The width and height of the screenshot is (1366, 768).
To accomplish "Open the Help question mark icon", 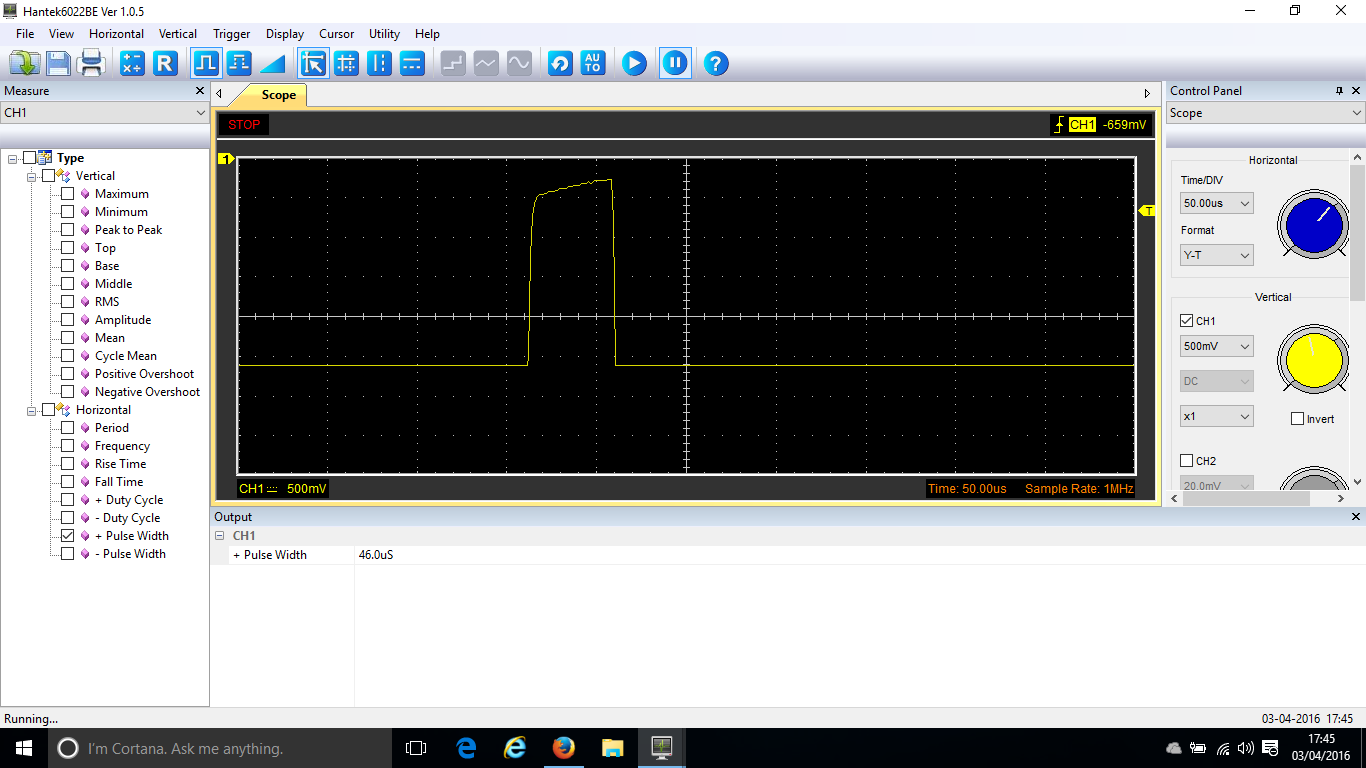I will (x=715, y=64).
